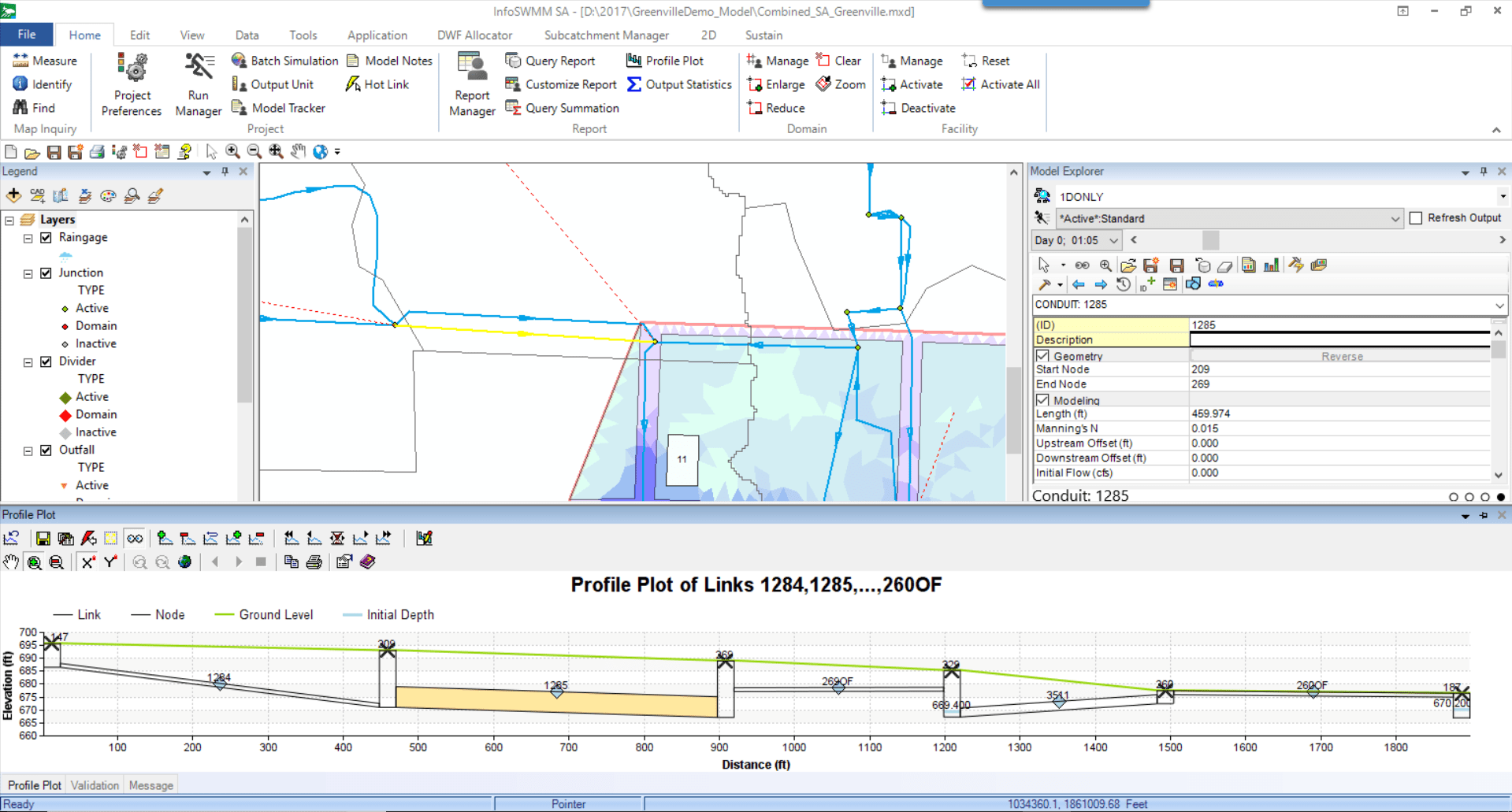
Task: Select the pan hand tool in Profile Plot toolbar
Action: click(11, 562)
